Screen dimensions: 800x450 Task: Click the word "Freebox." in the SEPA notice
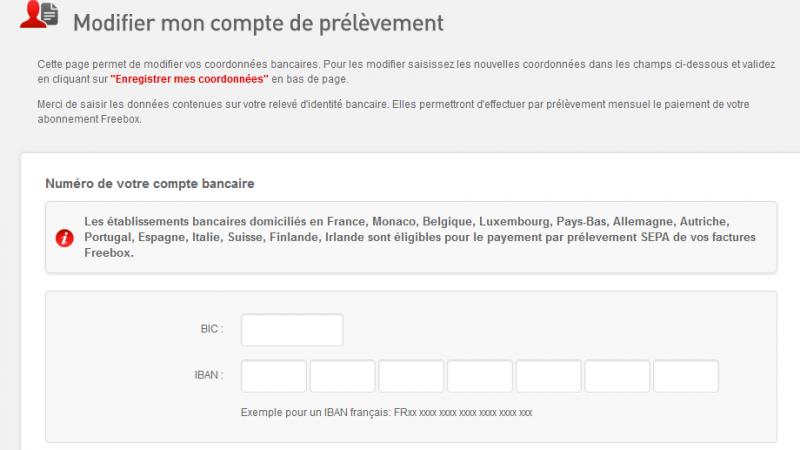pos(109,254)
